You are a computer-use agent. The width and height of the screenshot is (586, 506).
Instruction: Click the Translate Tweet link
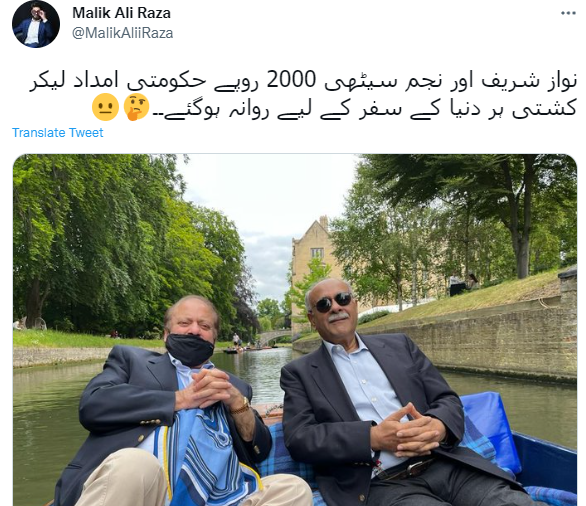(58, 133)
